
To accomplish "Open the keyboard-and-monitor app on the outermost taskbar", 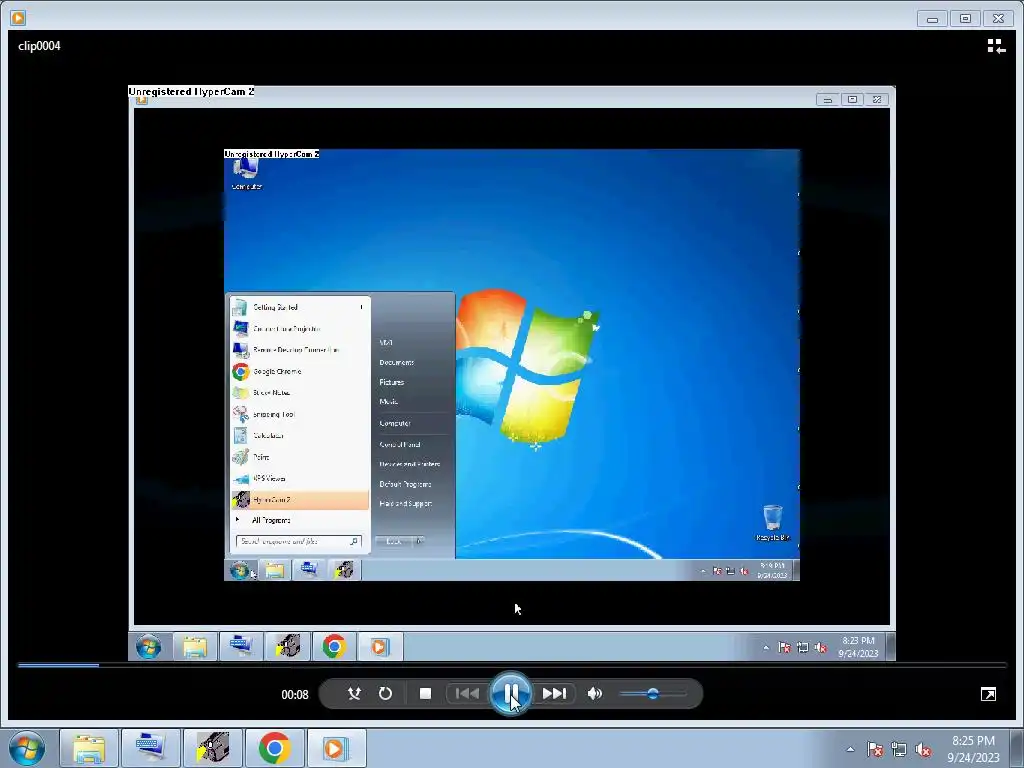I will pos(150,748).
